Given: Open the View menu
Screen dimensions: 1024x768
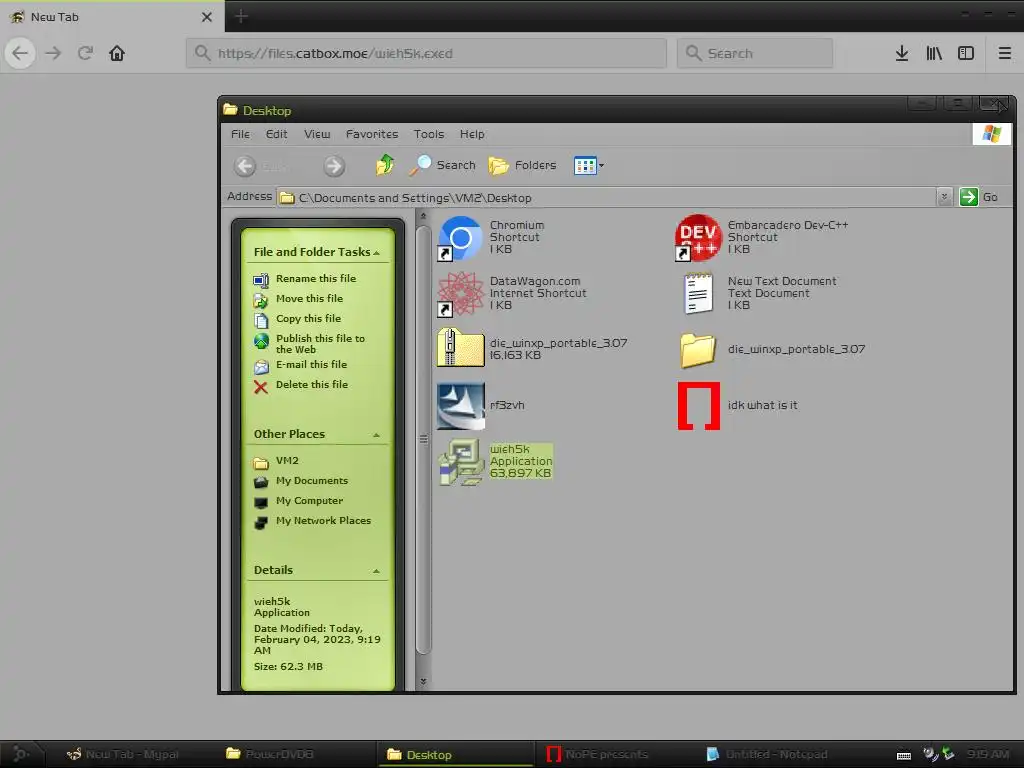Looking at the screenshot, I should coord(317,134).
